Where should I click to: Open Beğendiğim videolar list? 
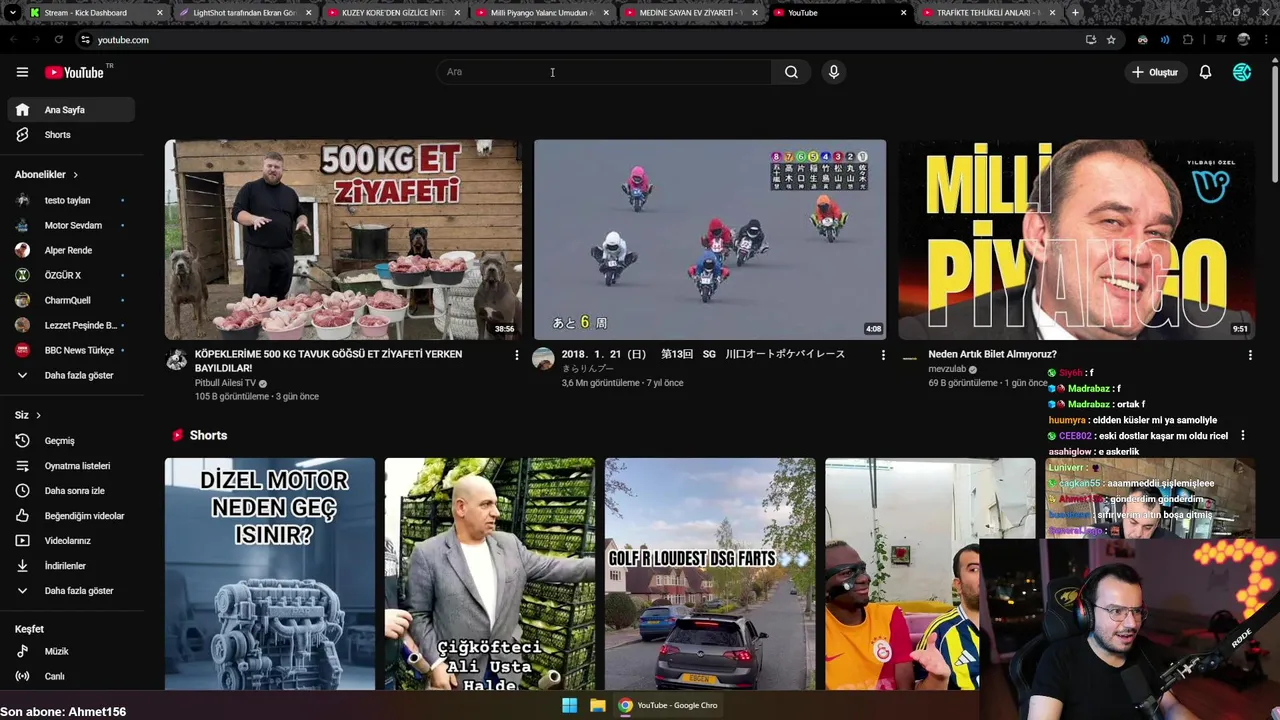[71, 516]
